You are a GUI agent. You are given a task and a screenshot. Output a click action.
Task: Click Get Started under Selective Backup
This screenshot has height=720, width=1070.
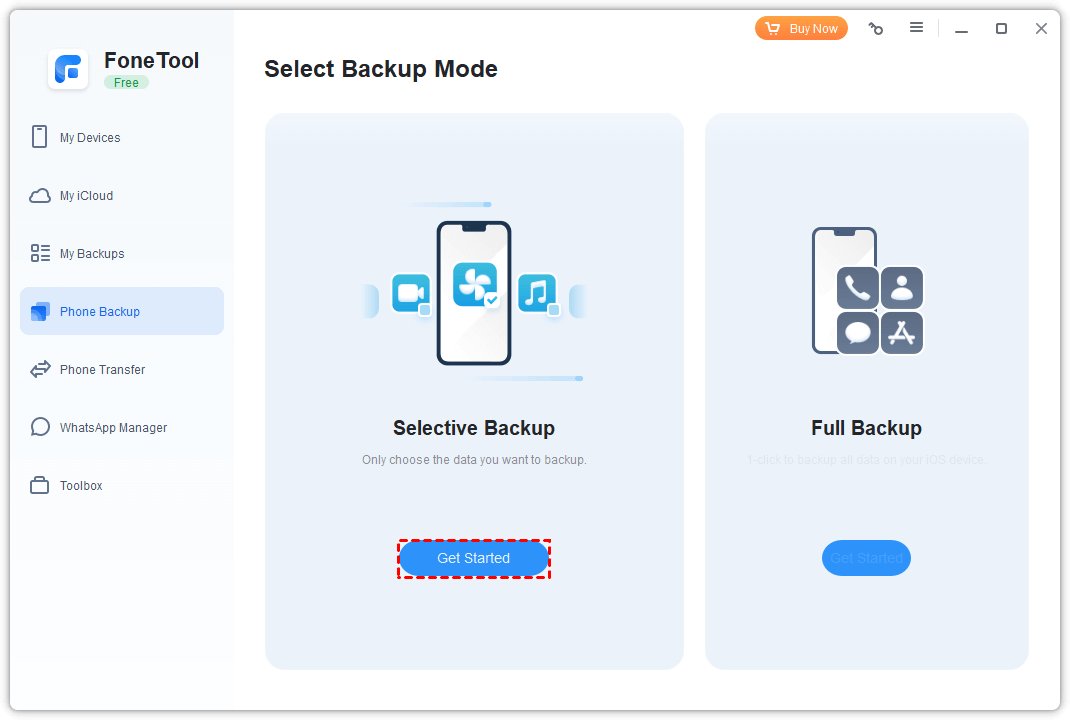tap(474, 558)
